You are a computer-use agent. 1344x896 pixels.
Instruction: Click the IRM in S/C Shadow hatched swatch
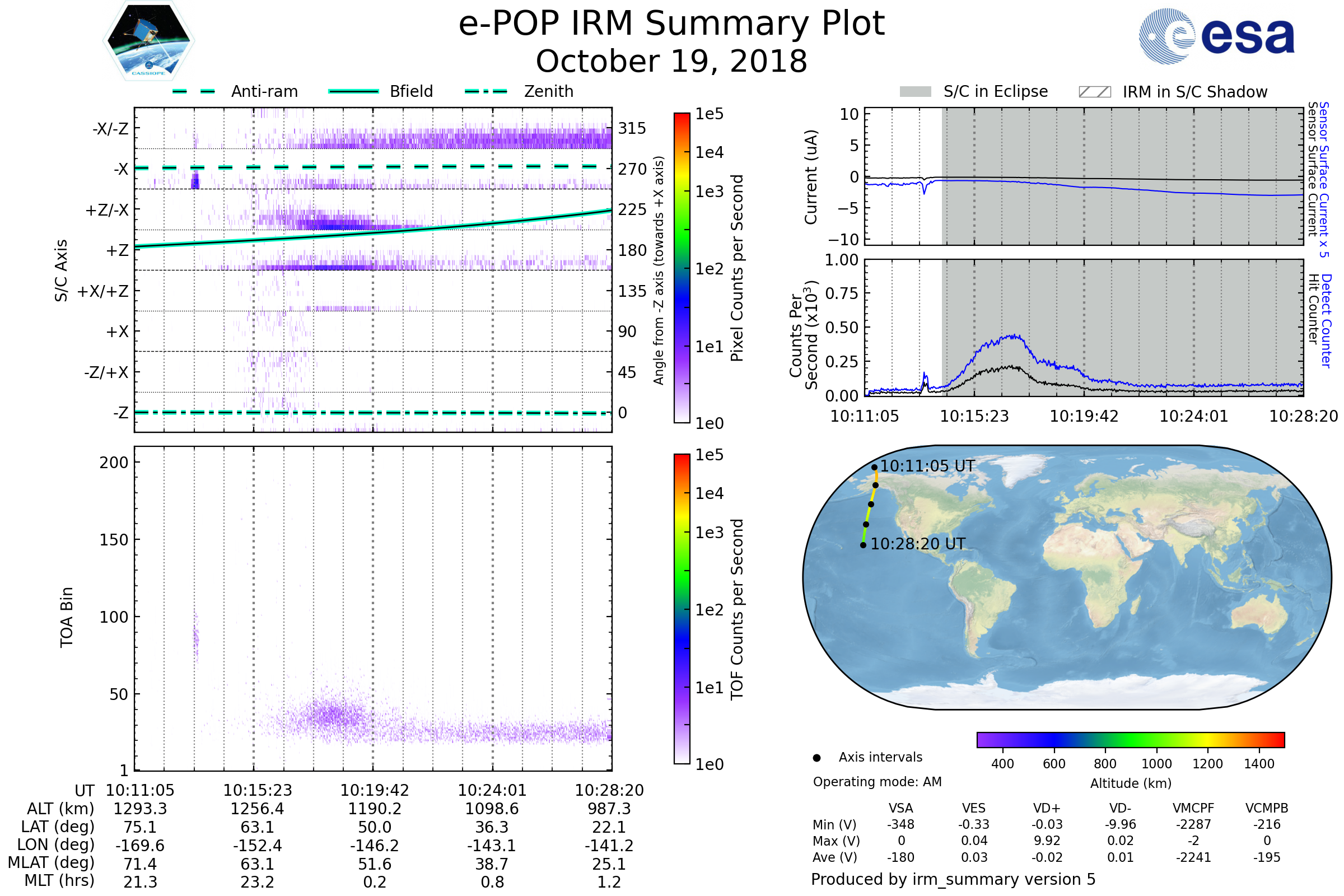1094,92
